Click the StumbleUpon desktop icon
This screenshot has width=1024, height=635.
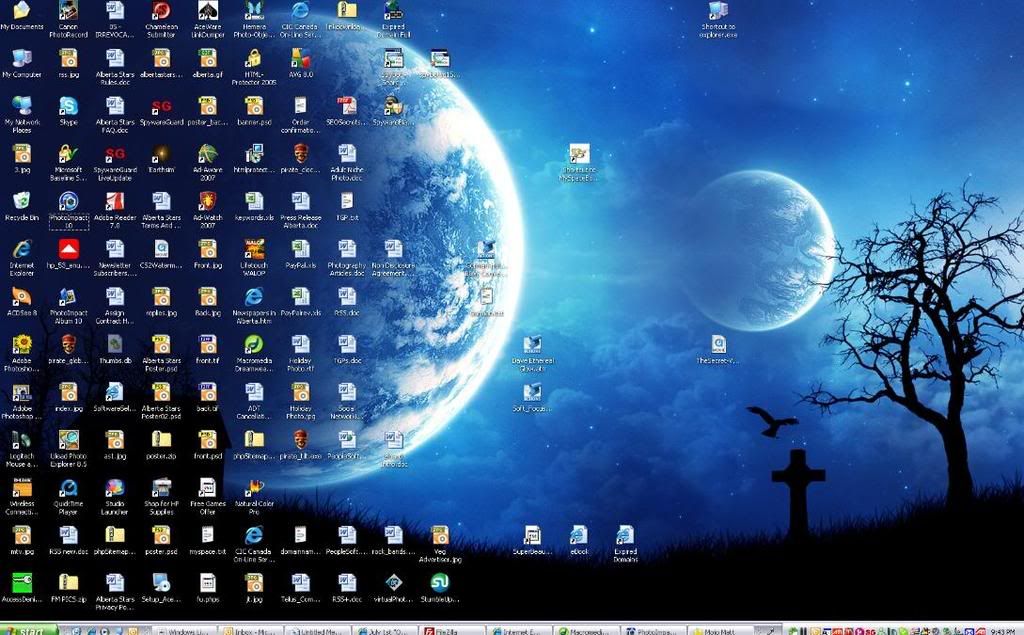point(439,583)
